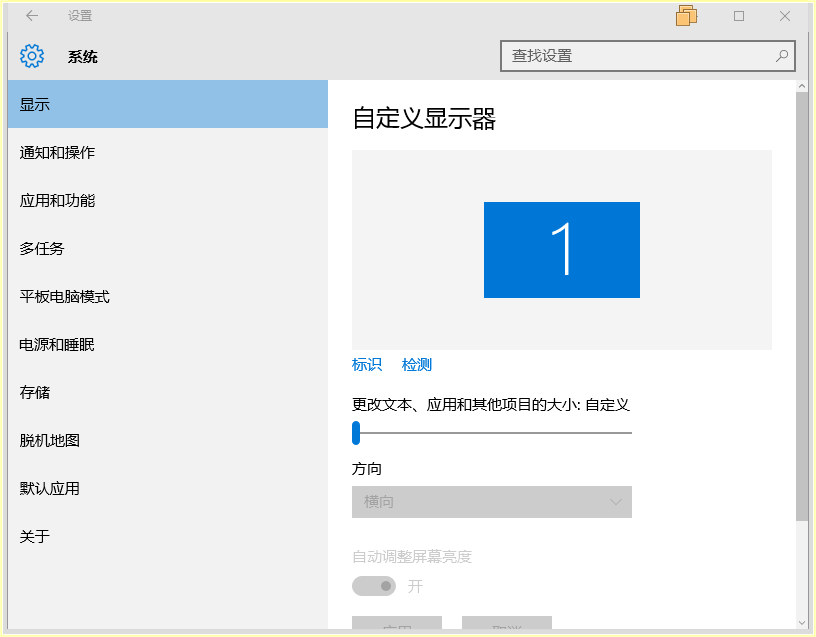Click the 自定义显示器 heading
This screenshot has height=637, width=816.
point(424,118)
